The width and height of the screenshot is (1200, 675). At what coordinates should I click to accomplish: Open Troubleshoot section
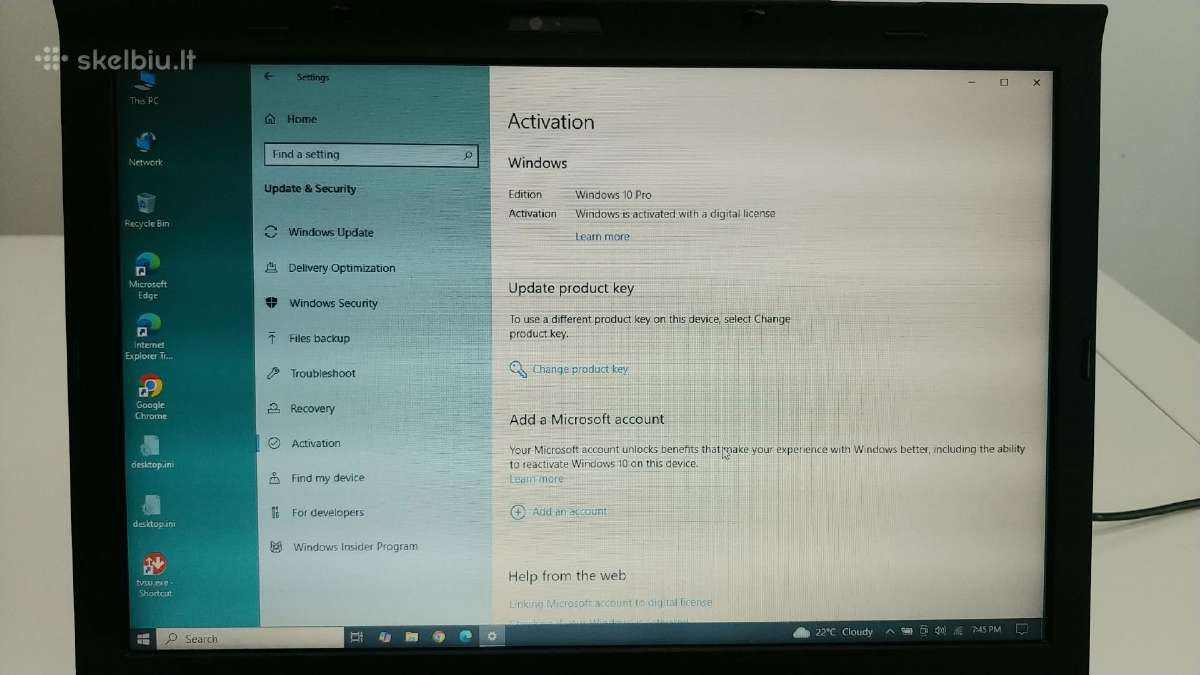point(310,373)
